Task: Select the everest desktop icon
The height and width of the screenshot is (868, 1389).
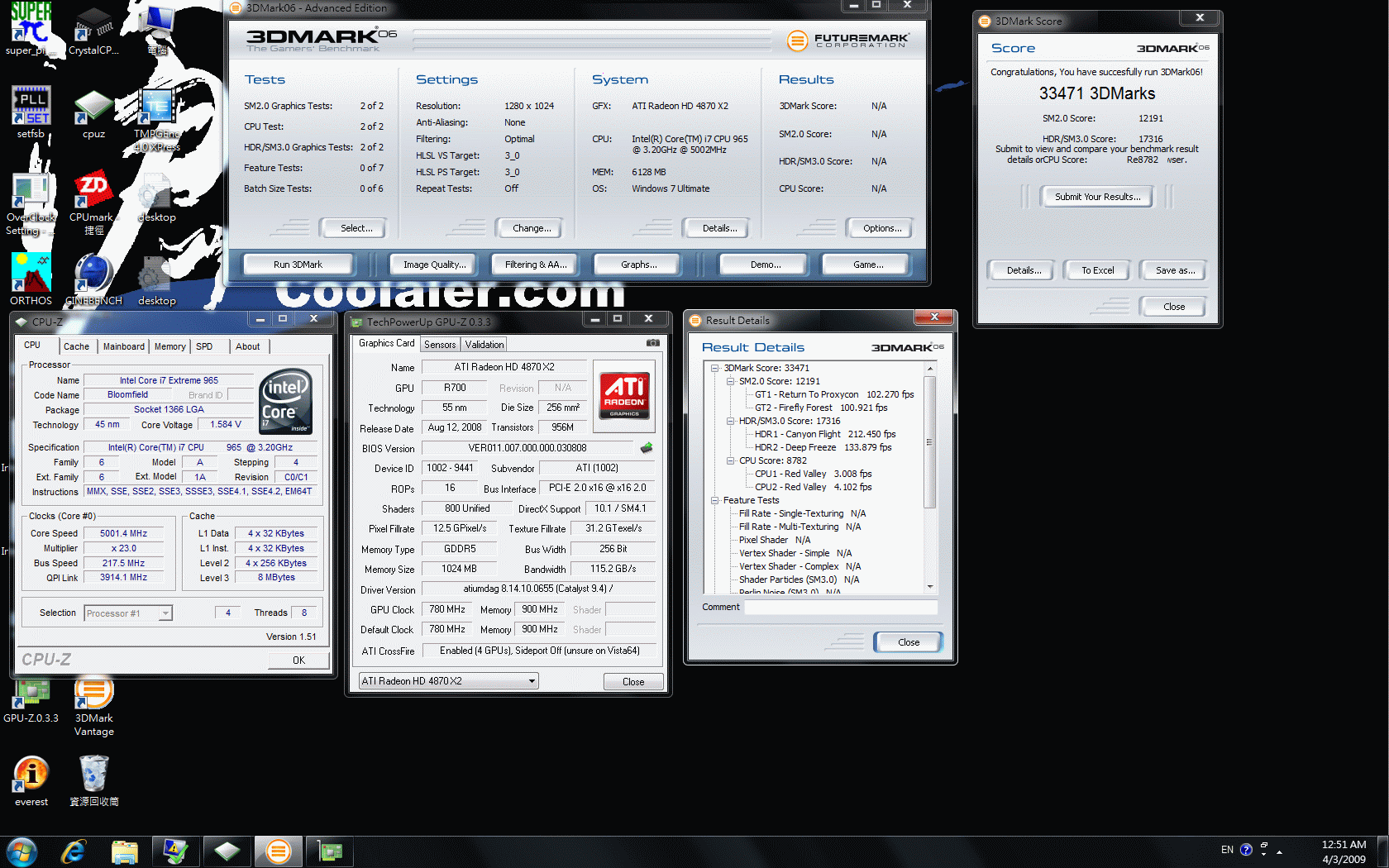Action: coord(31,781)
